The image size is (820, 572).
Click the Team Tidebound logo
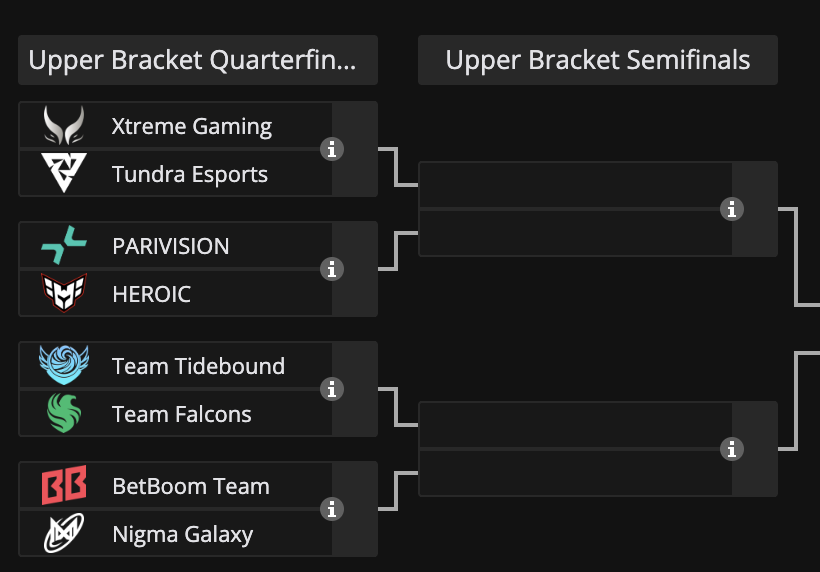pyautogui.click(x=64, y=366)
